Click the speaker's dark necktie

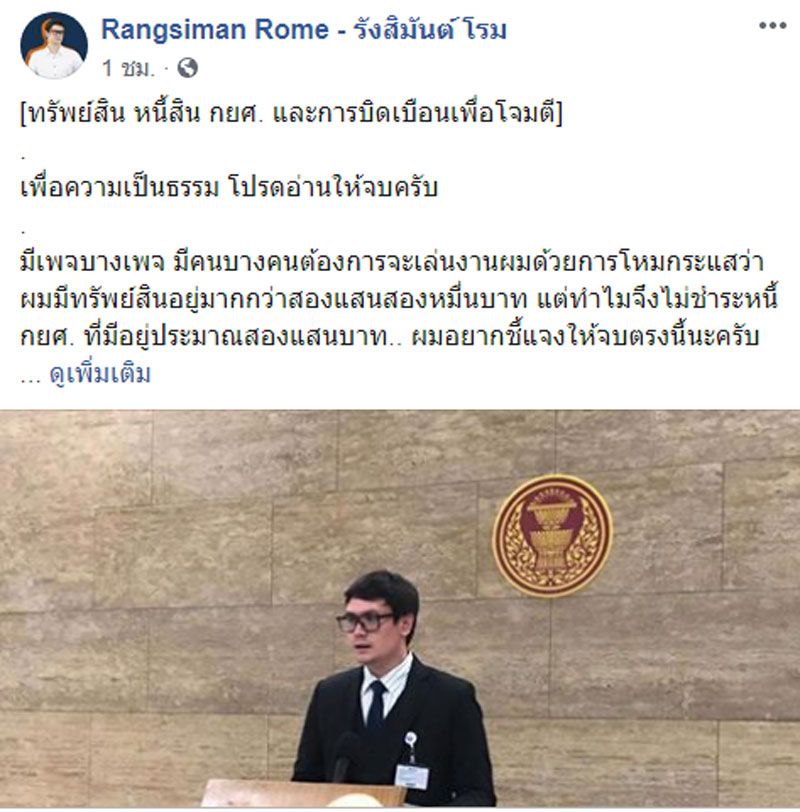tap(375, 704)
